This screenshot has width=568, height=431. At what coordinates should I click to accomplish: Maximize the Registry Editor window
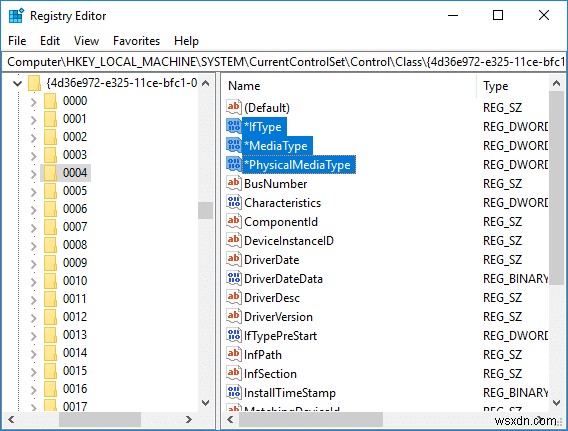click(498, 15)
